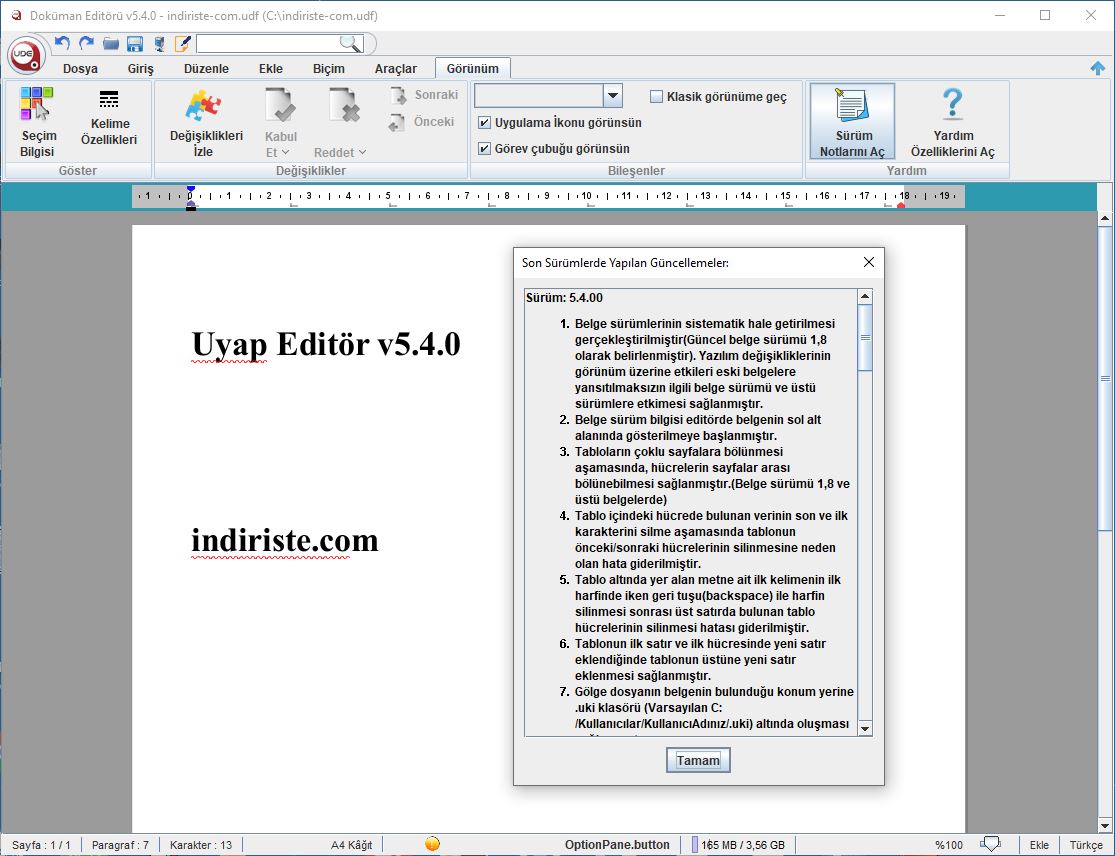
Task: Open Yardım Özelliklerini Aç help
Action: coord(953,122)
